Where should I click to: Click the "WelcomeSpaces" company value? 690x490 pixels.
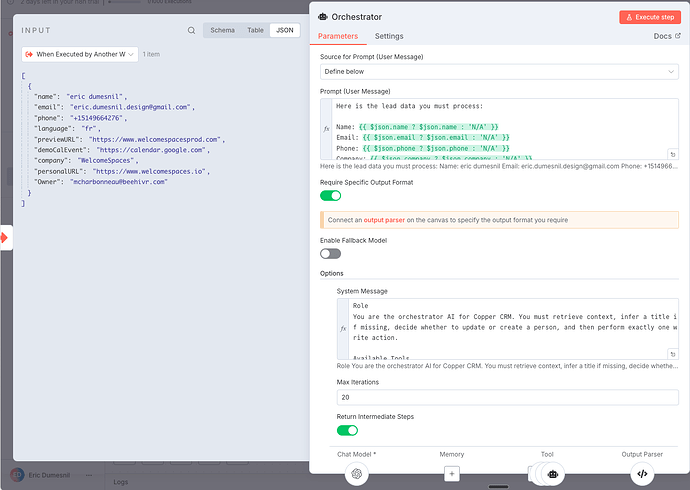click(x=106, y=161)
